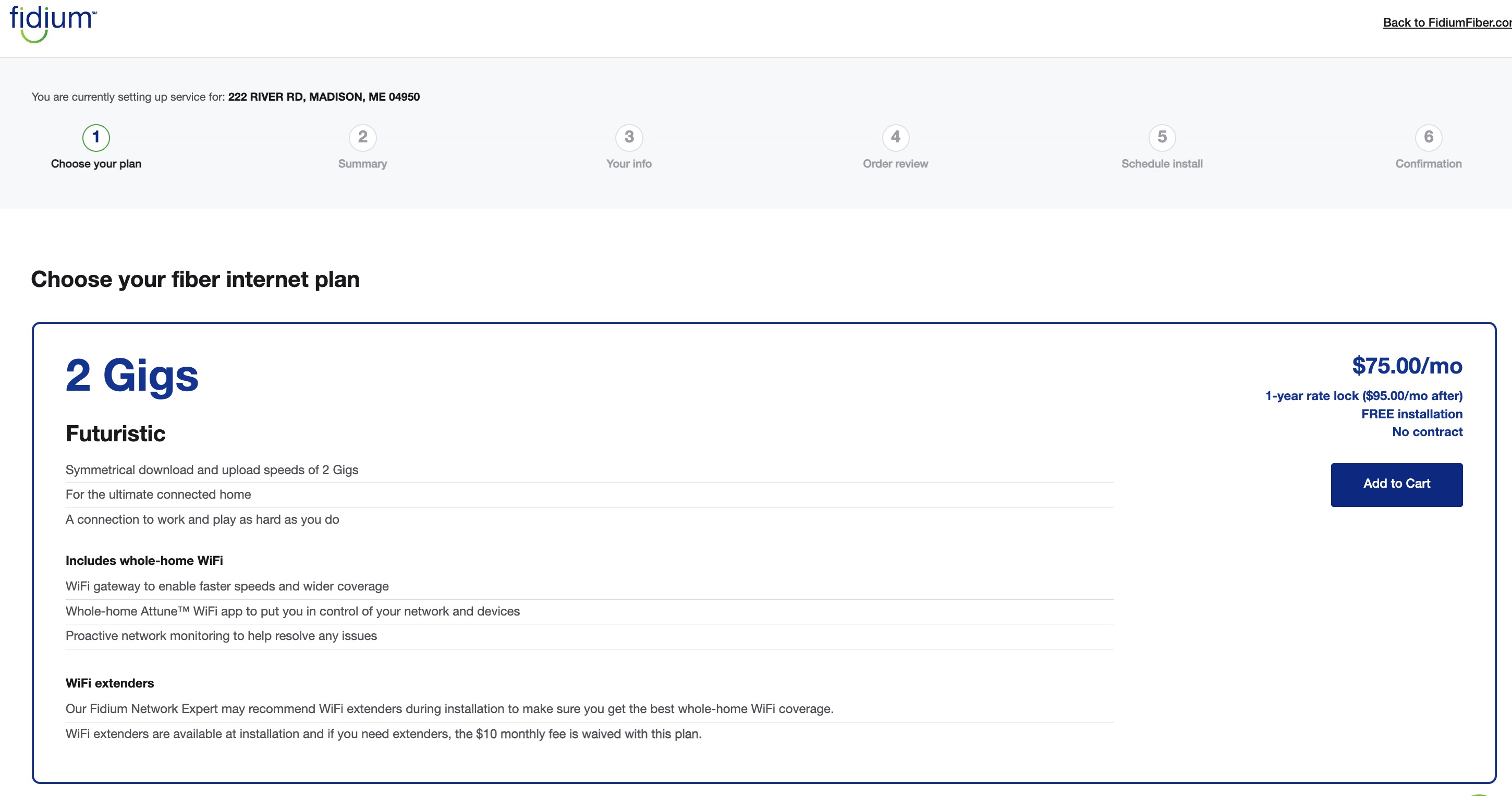This screenshot has height=796, width=1512.
Task: Select step 4 circle Order review
Action: click(896, 137)
